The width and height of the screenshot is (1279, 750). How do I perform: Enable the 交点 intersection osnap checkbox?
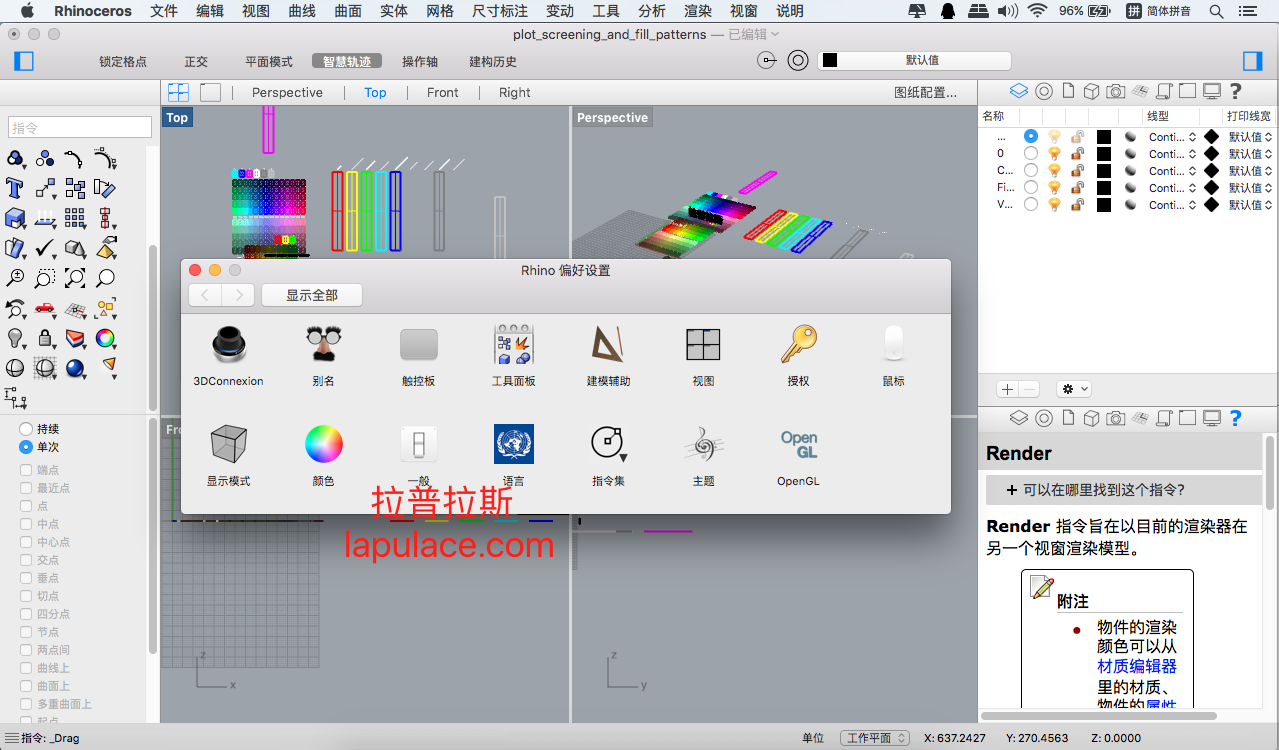click(x=27, y=560)
